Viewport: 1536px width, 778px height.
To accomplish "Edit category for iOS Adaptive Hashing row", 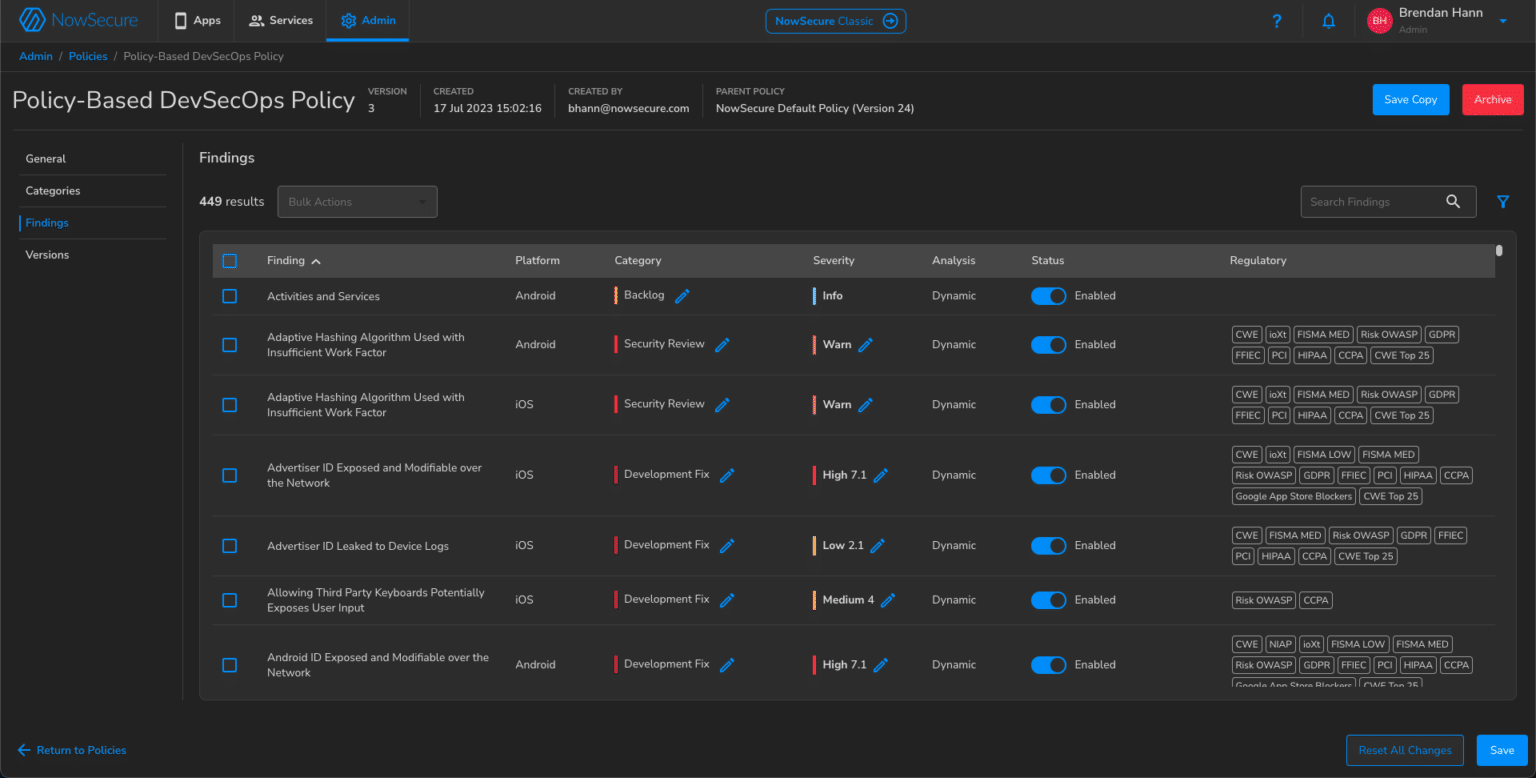I will click(722, 405).
